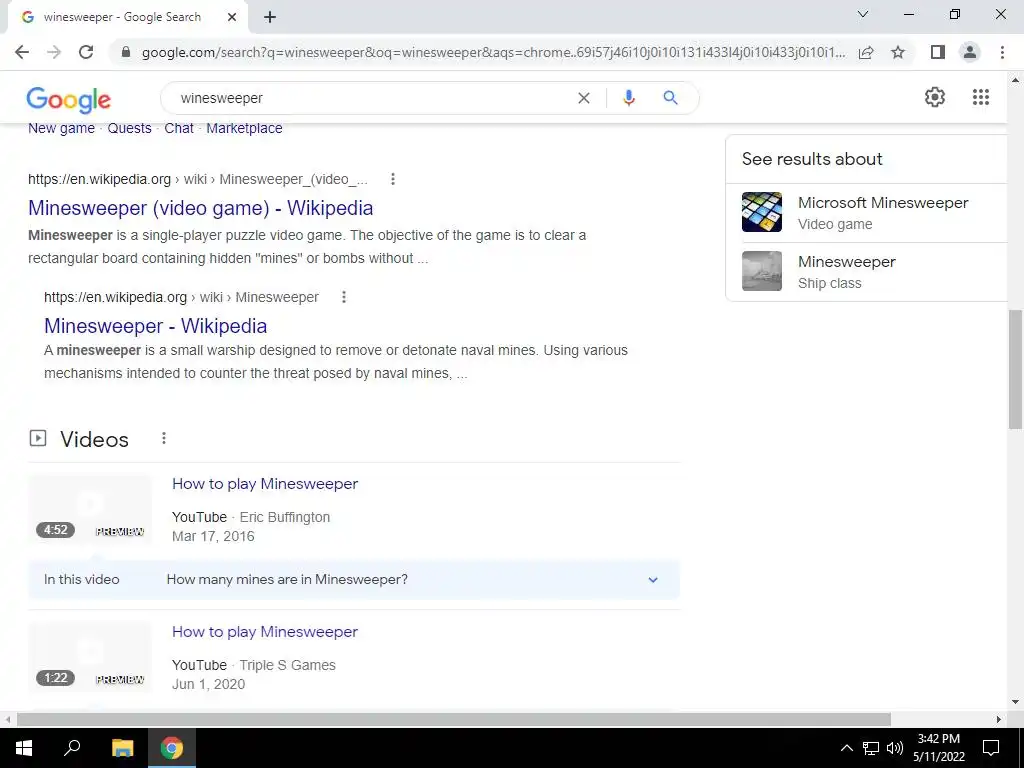1024x768 pixels.
Task: Open the Eric Buffington video thumbnail
Action: (x=90, y=509)
